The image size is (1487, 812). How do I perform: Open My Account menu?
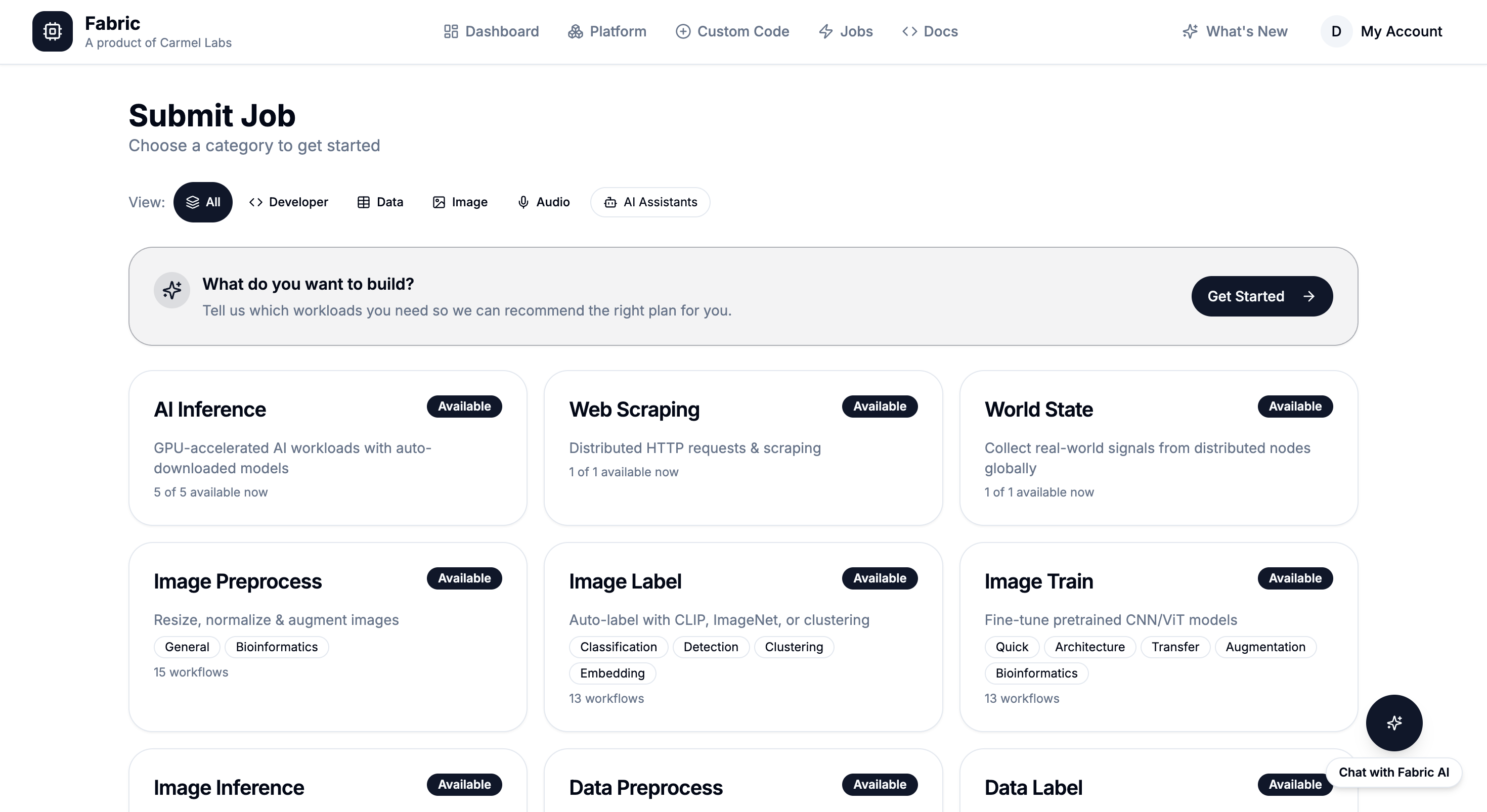1401,31
